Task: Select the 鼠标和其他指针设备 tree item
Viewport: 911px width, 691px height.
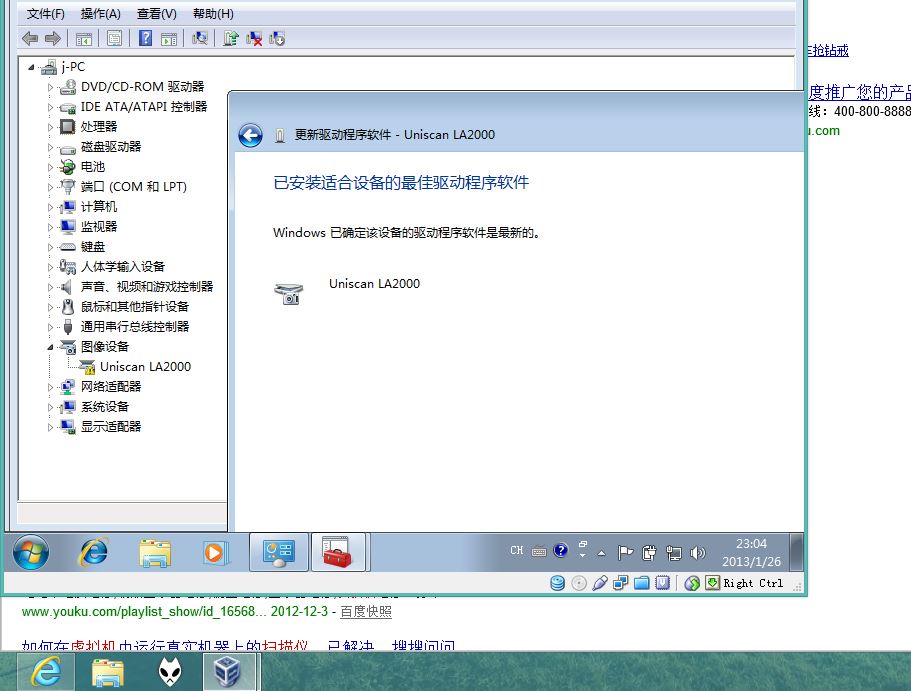Action: (135, 307)
